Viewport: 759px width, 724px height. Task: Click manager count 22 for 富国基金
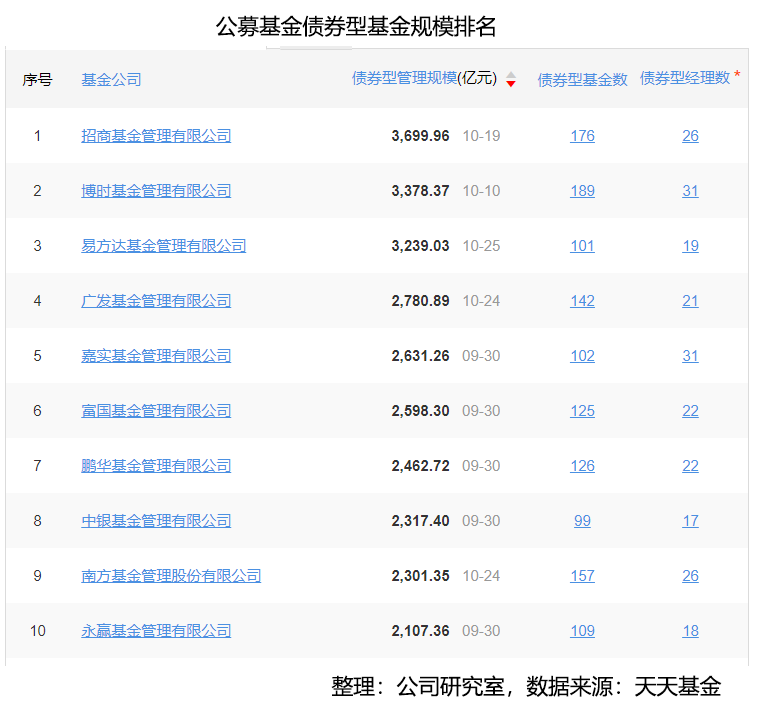point(690,411)
